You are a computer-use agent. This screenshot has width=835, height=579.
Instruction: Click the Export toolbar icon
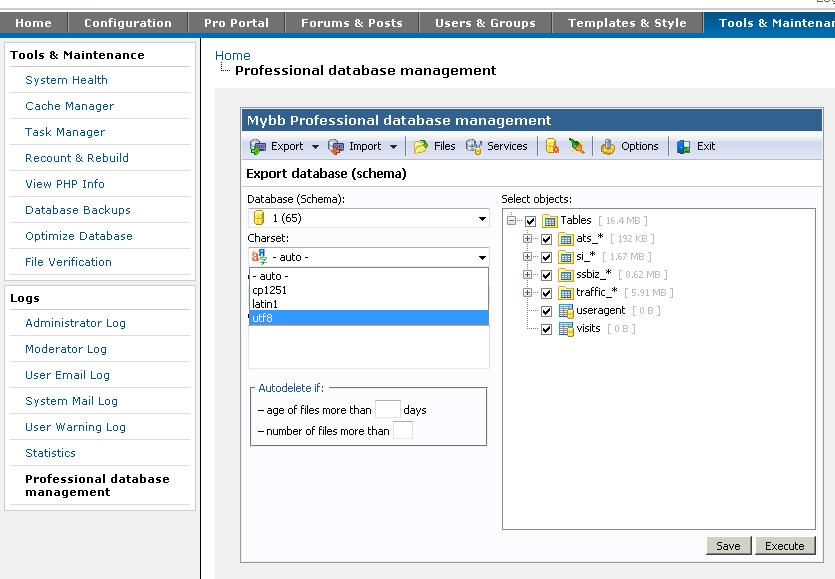click(258, 146)
